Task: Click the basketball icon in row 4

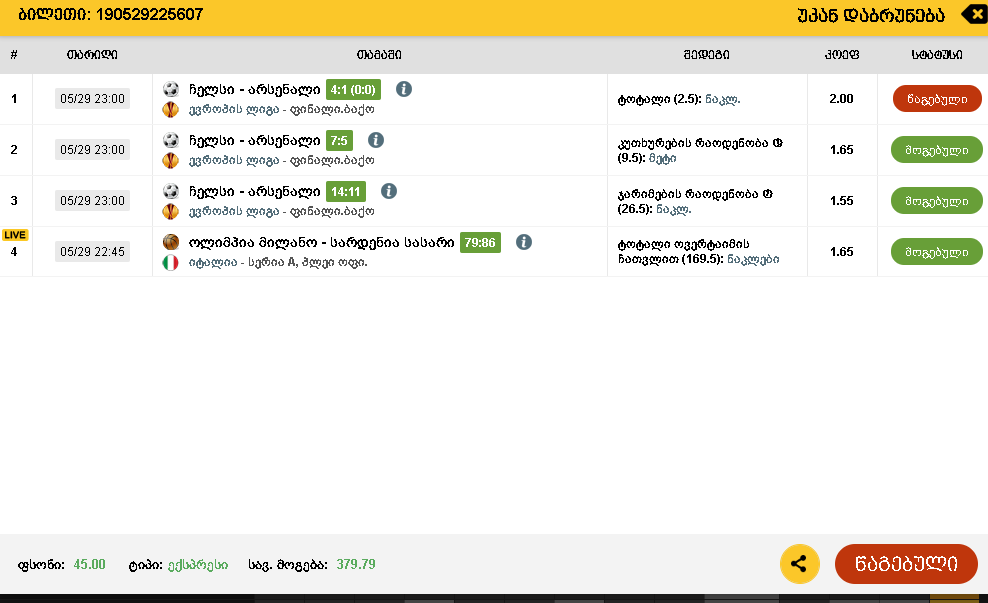Action: click(171, 242)
